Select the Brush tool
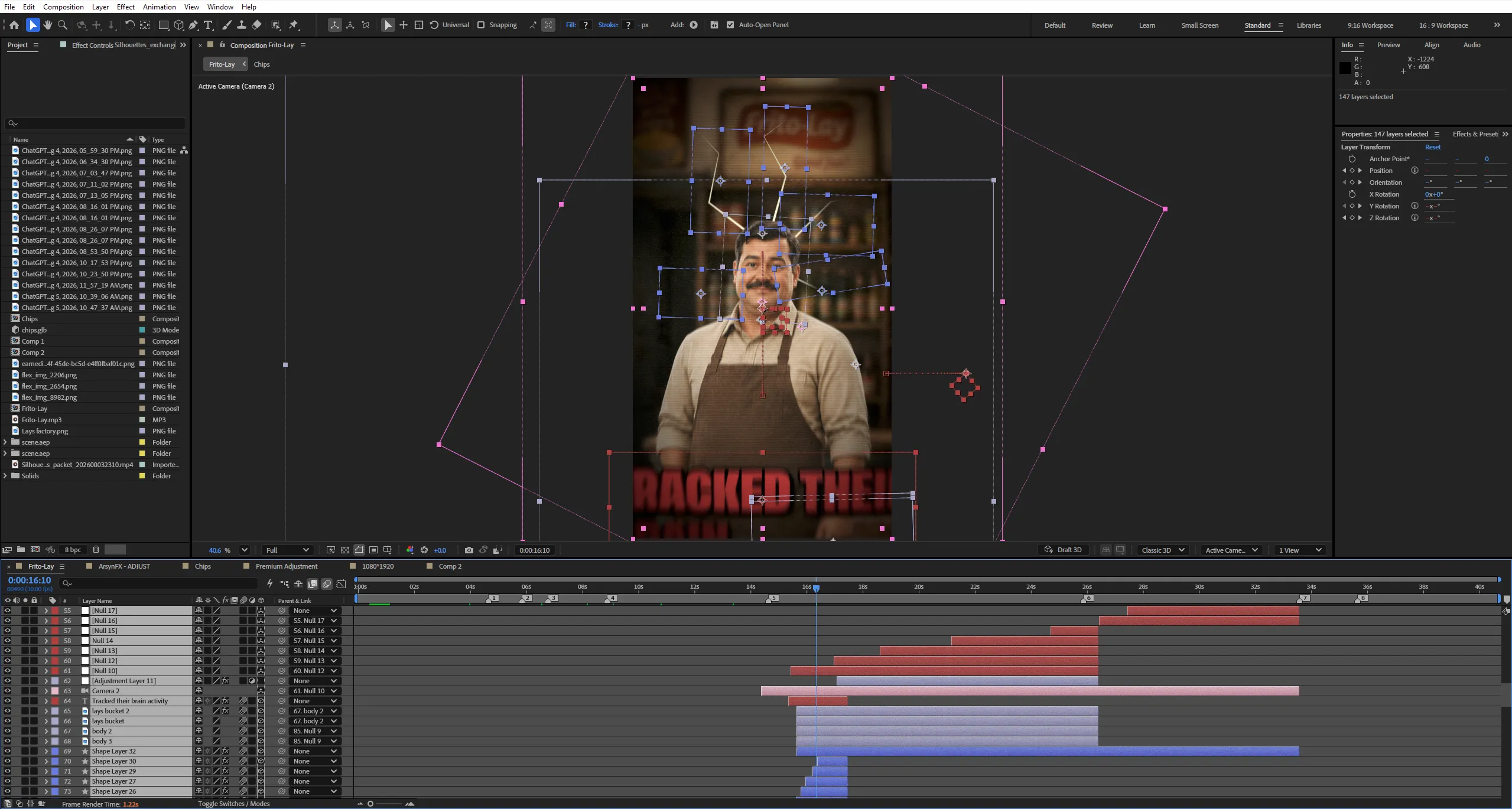The height and width of the screenshot is (809, 1512). (x=227, y=25)
